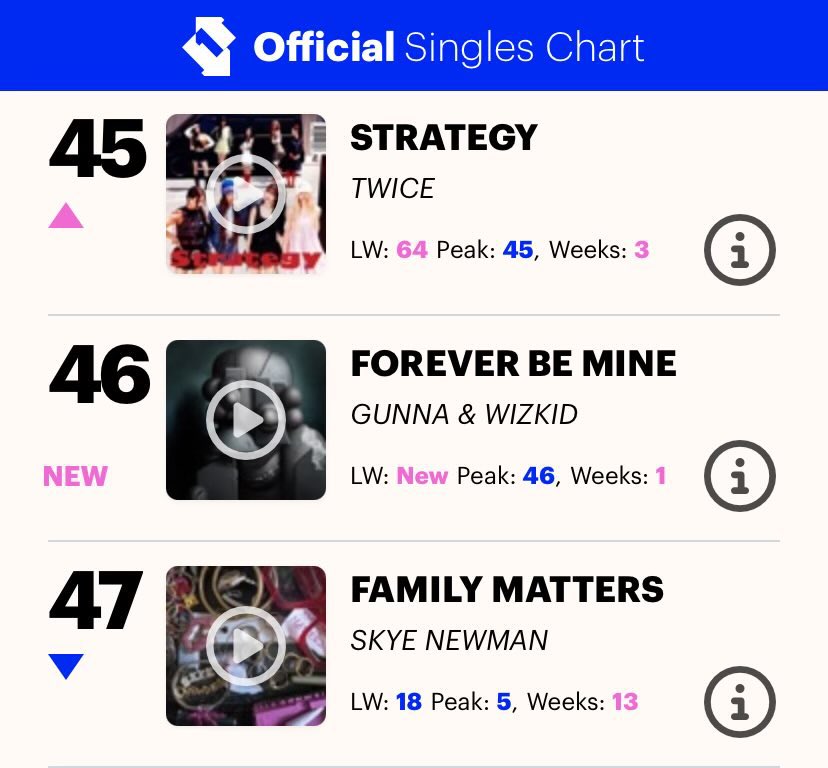Open info for Forever Be Mine
Viewport: 828px width, 768px height.
click(x=739, y=476)
